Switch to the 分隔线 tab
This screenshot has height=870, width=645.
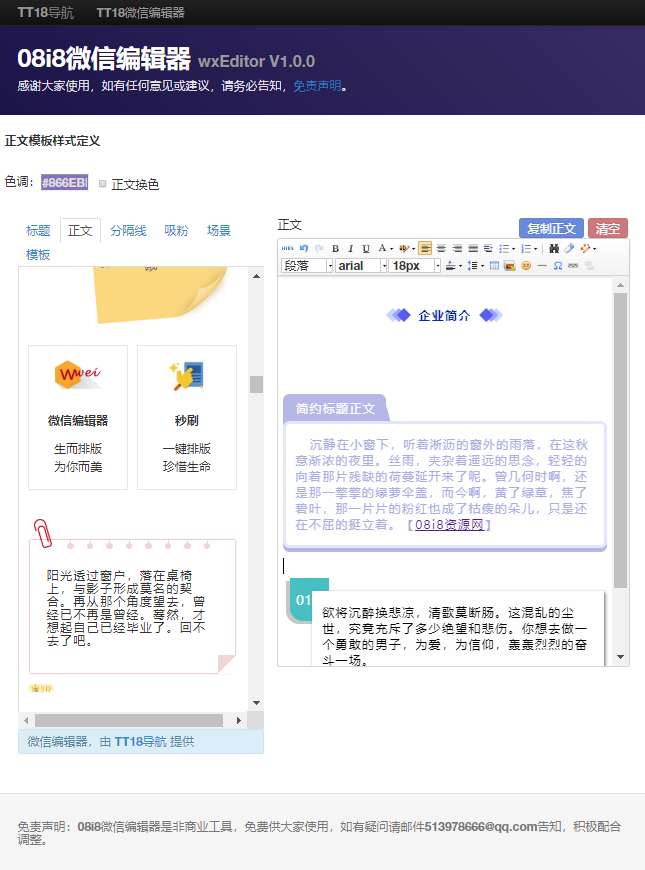(128, 230)
